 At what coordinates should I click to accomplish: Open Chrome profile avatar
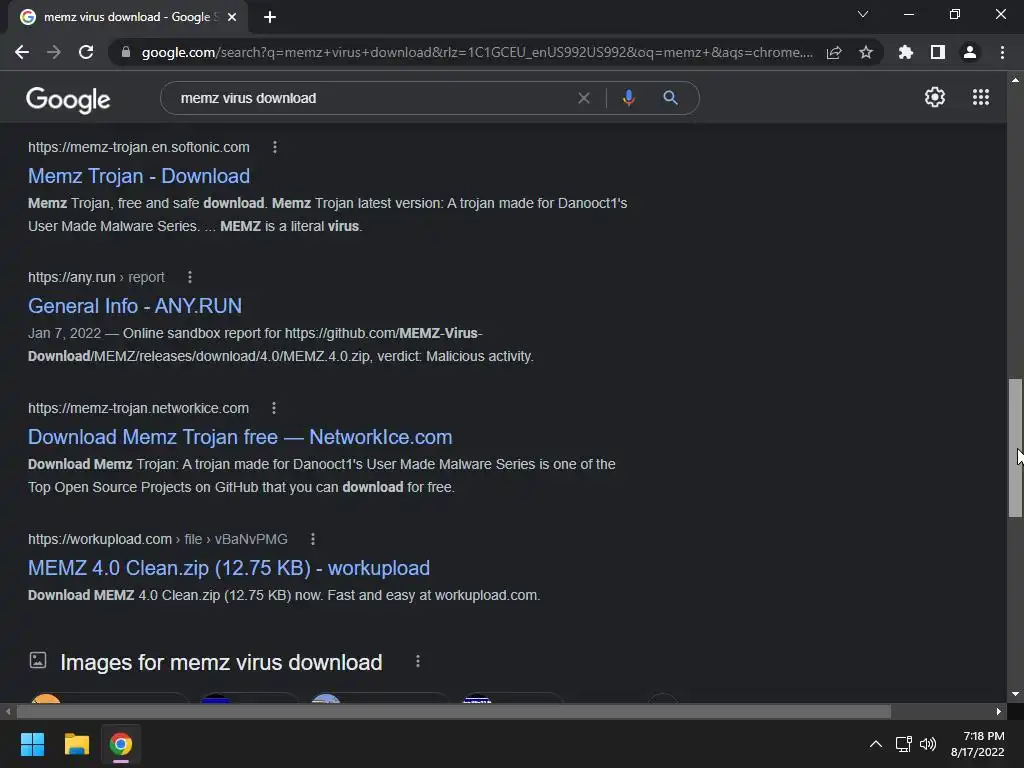coord(970,52)
